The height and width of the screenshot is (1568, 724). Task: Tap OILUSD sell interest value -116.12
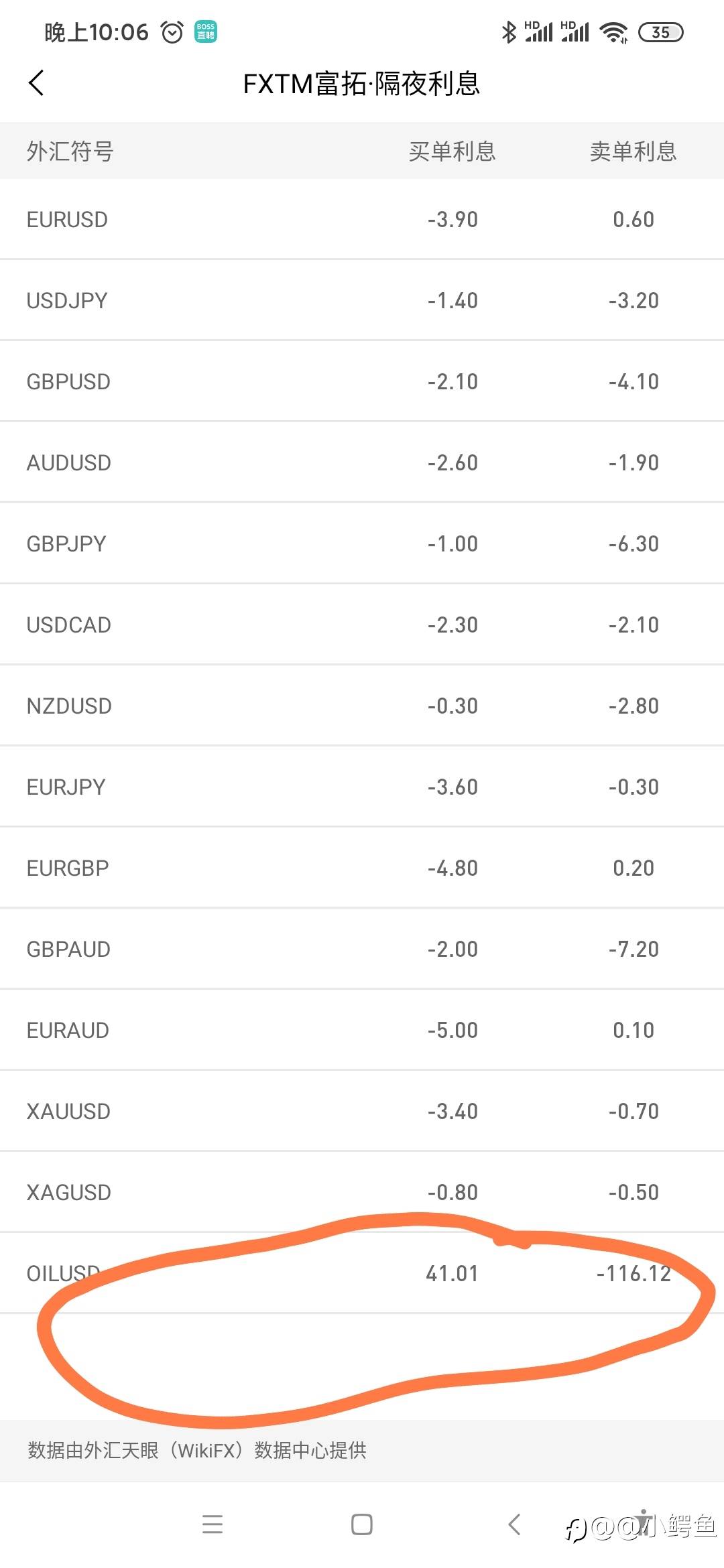(x=633, y=1273)
